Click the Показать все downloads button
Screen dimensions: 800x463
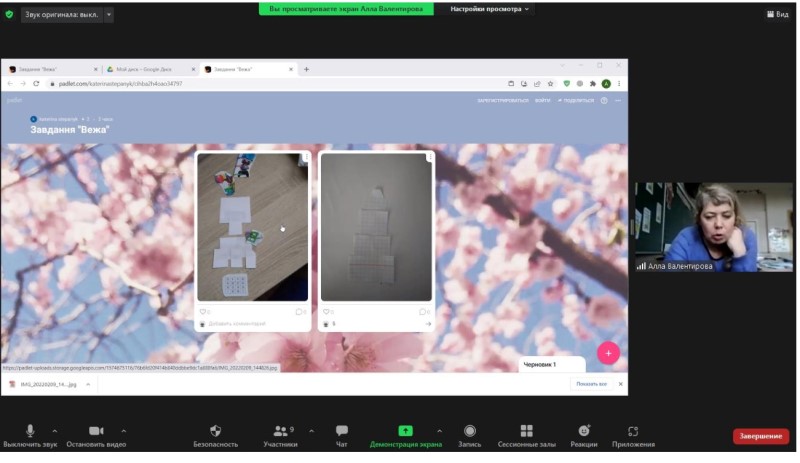592,384
